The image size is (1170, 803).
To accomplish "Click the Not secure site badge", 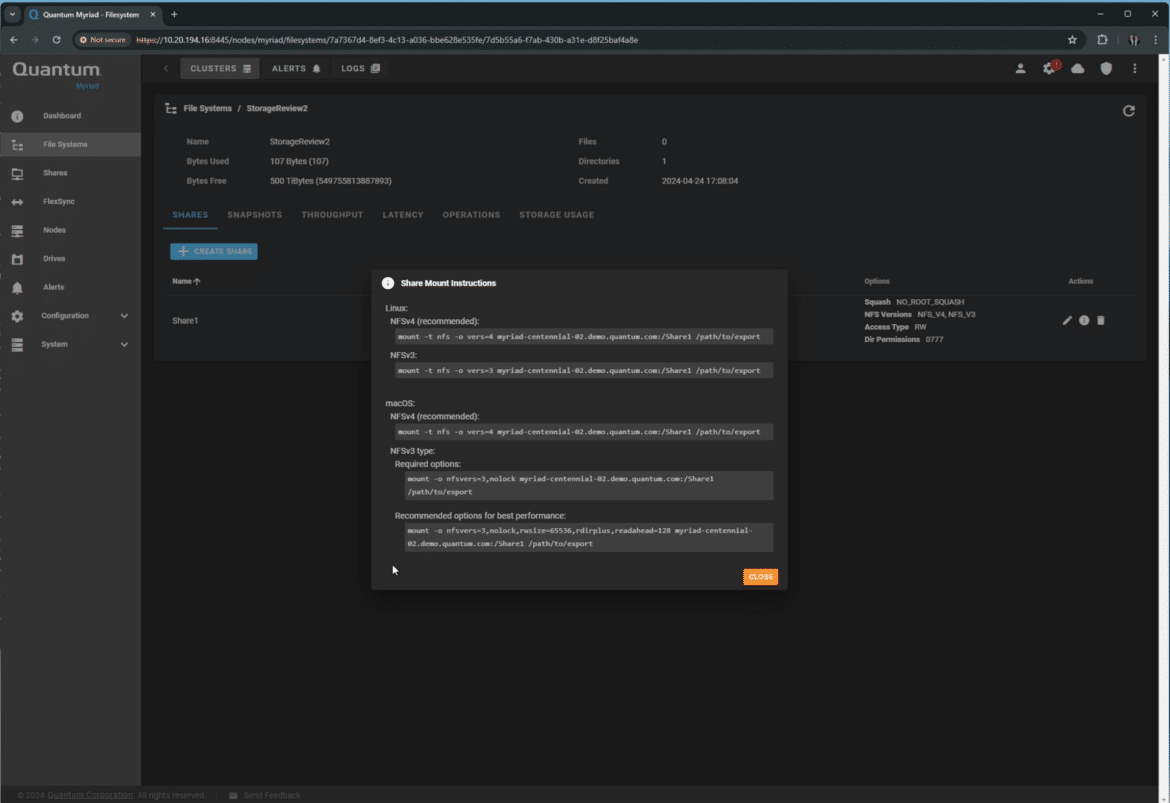I will 103,40.
